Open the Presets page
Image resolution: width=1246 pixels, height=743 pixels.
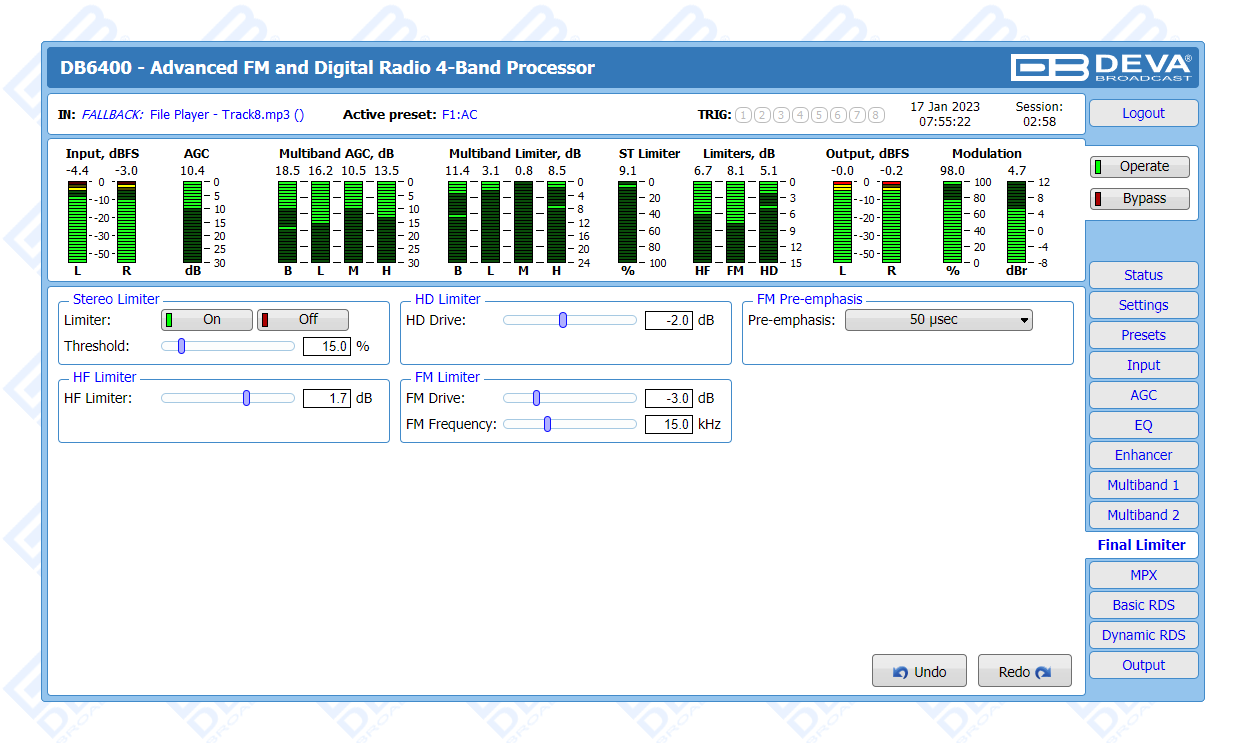pyautogui.click(x=1142, y=335)
